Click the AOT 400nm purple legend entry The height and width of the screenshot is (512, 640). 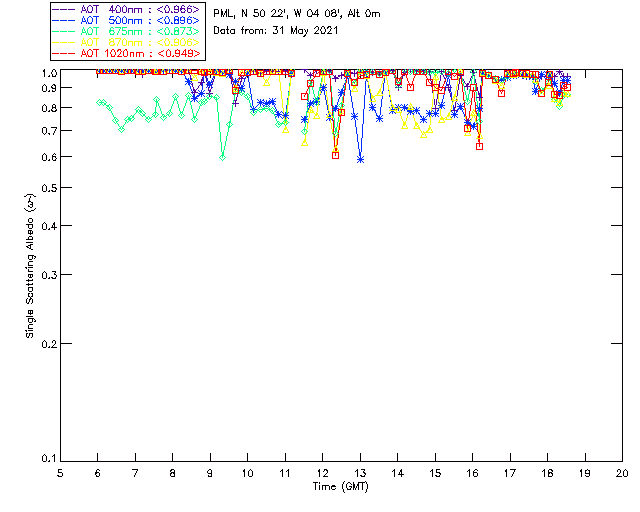click(127, 9)
